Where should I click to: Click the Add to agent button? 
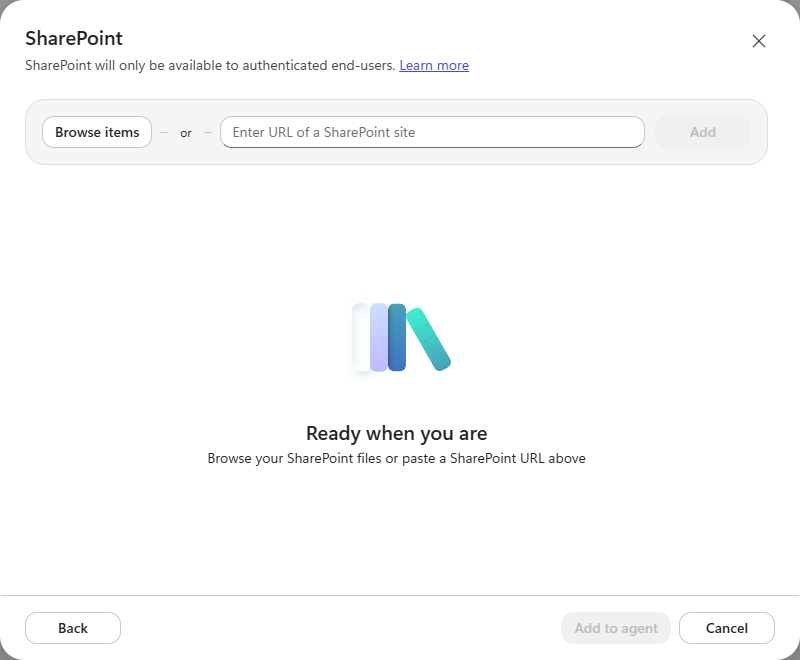point(616,628)
